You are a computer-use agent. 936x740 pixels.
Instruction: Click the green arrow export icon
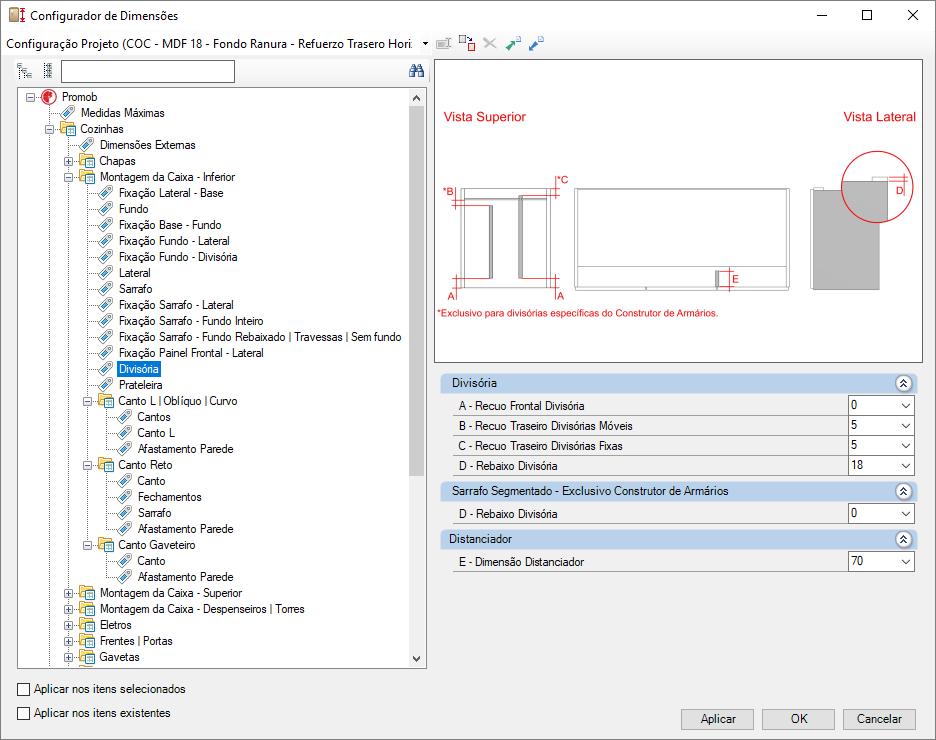513,44
